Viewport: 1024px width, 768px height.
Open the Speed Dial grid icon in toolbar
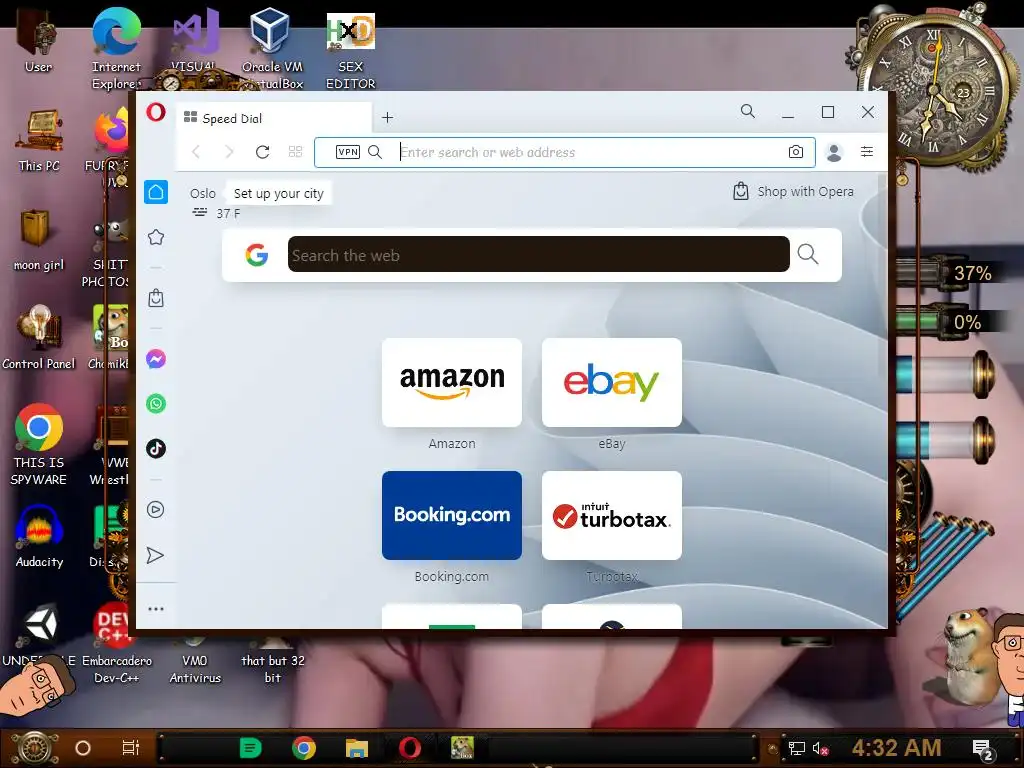click(x=295, y=152)
